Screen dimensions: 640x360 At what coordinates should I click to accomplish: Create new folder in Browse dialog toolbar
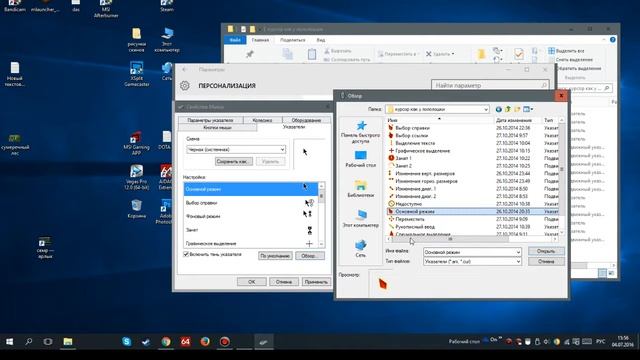(x=517, y=109)
